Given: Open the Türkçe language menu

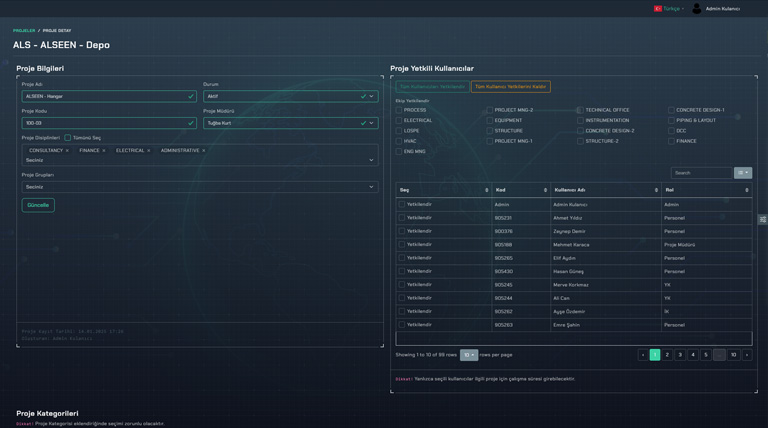Looking at the screenshot, I should click(669, 9).
